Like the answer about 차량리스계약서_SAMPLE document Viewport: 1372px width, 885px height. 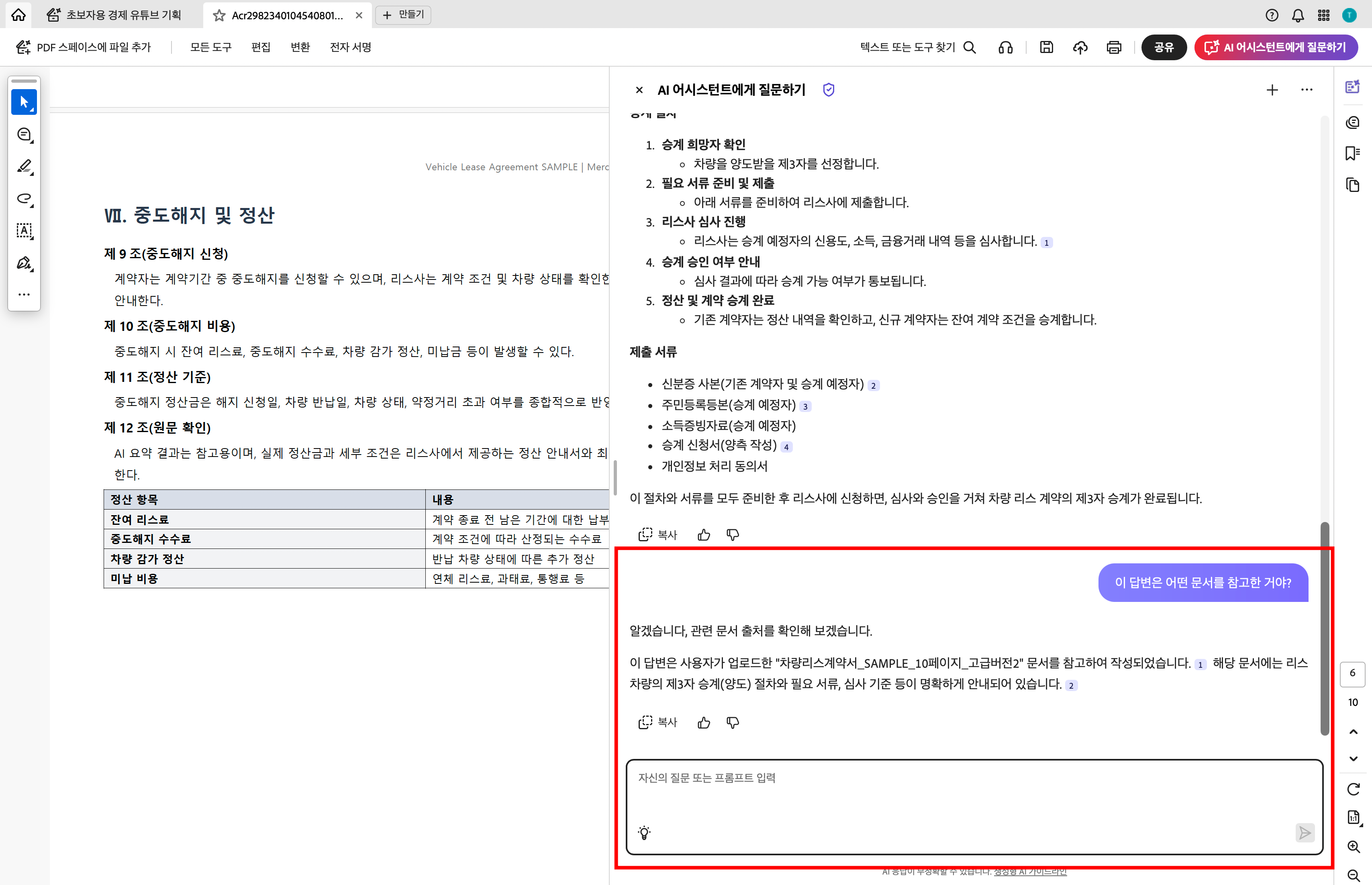coord(704,722)
